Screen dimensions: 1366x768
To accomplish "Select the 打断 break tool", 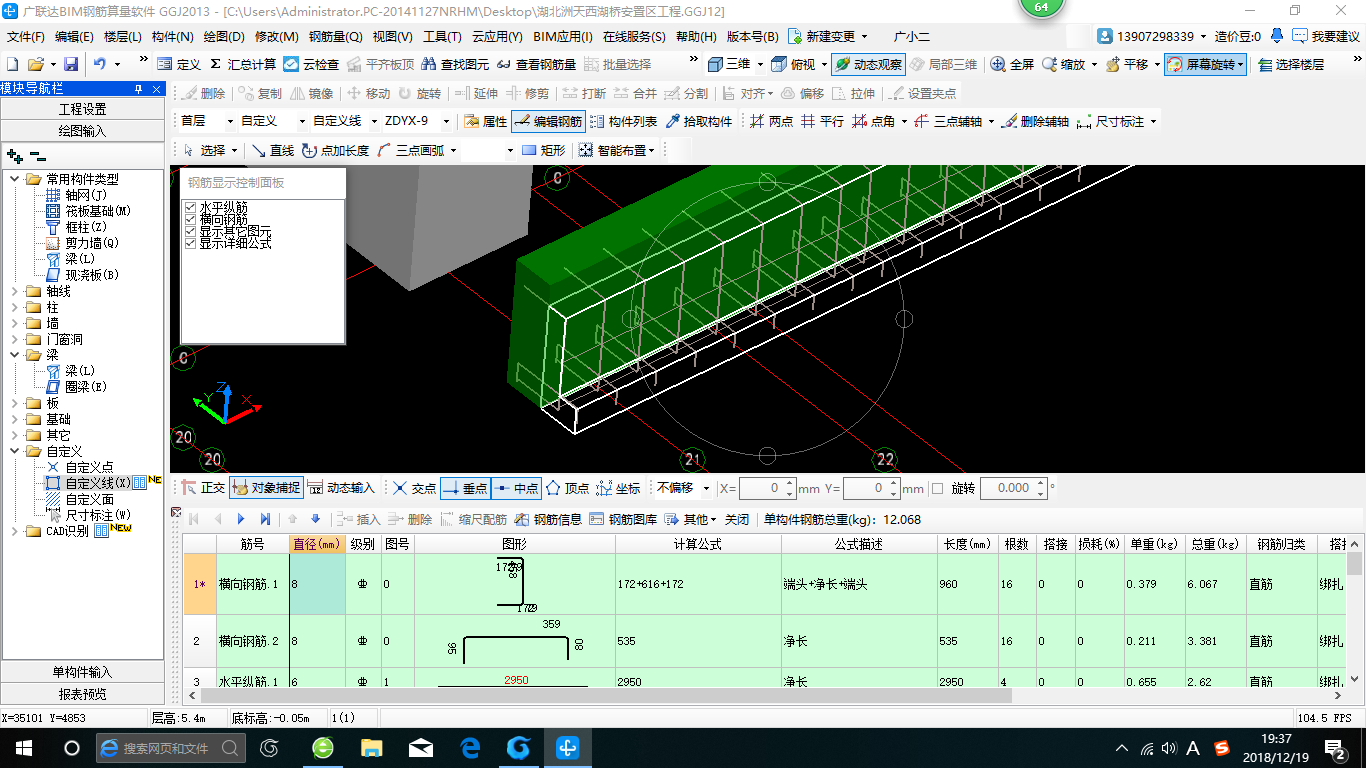I will pos(583,93).
